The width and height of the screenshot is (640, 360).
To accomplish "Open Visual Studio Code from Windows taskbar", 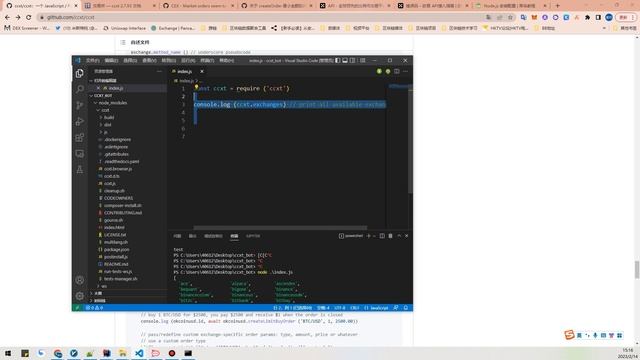I will coord(139,353).
